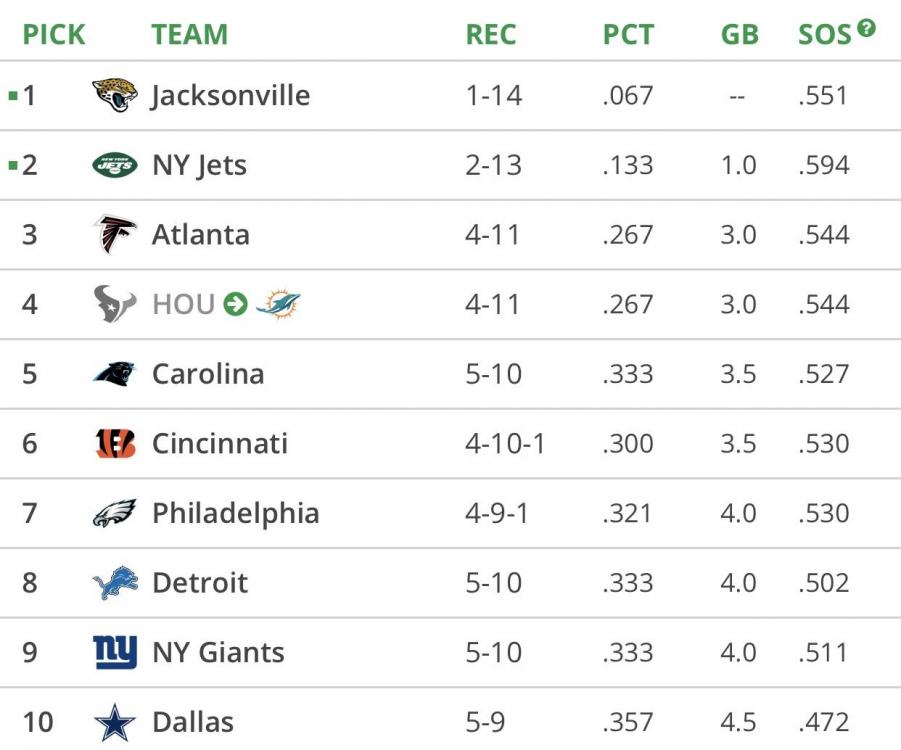This screenshot has height=750, width=901.
Task: Open the SOS help question mark
Action: click(x=866, y=28)
